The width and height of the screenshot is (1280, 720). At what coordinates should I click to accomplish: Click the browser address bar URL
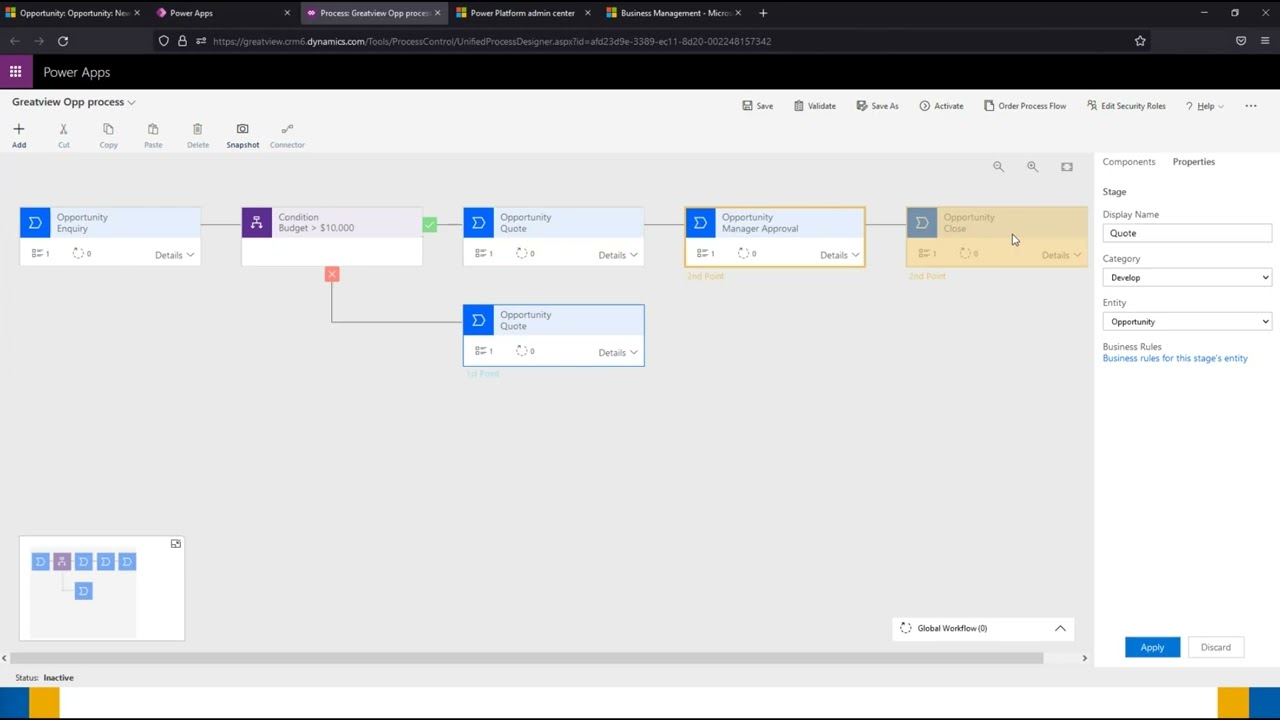(491, 41)
